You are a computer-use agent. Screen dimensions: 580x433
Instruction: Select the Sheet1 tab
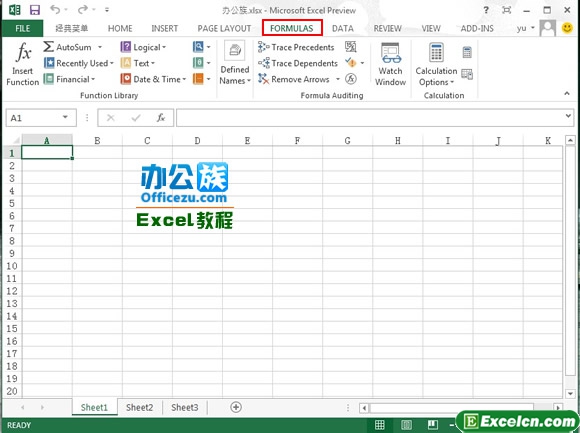pyautogui.click(x=94, y=407)
